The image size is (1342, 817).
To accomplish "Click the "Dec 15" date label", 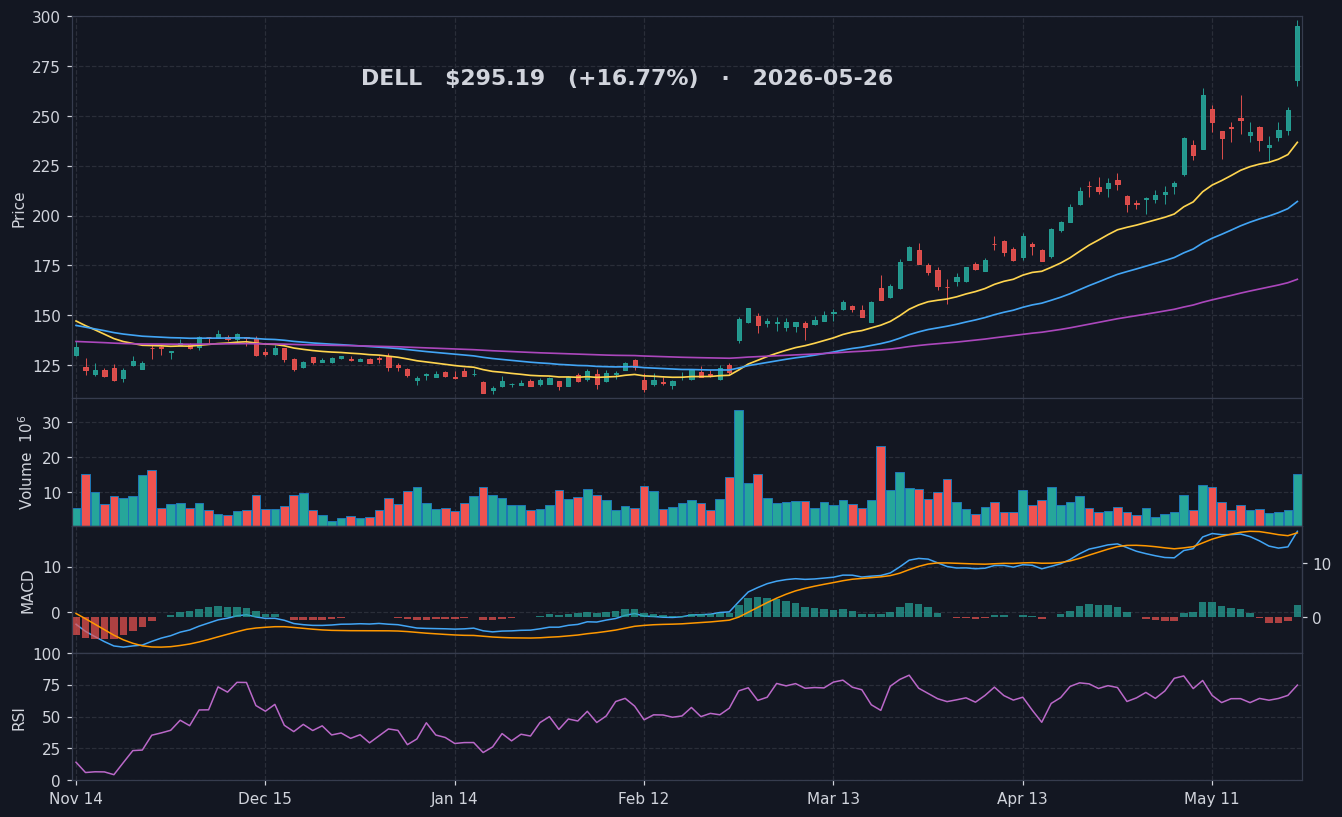I will pos(265,799).
